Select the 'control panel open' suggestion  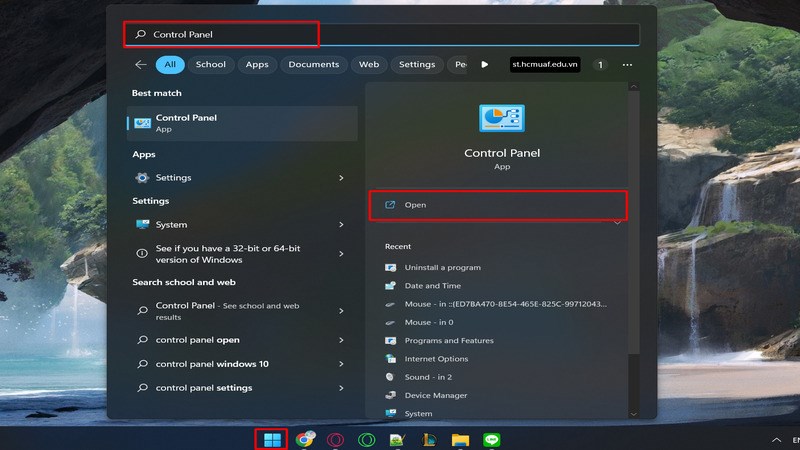click(242, 340)
